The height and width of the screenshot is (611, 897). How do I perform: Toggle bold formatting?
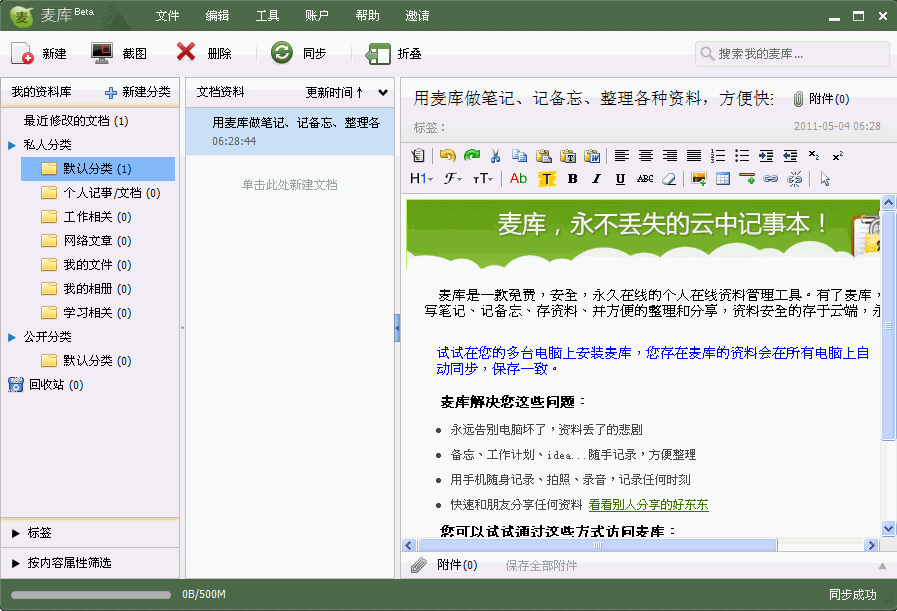point(572,179)
